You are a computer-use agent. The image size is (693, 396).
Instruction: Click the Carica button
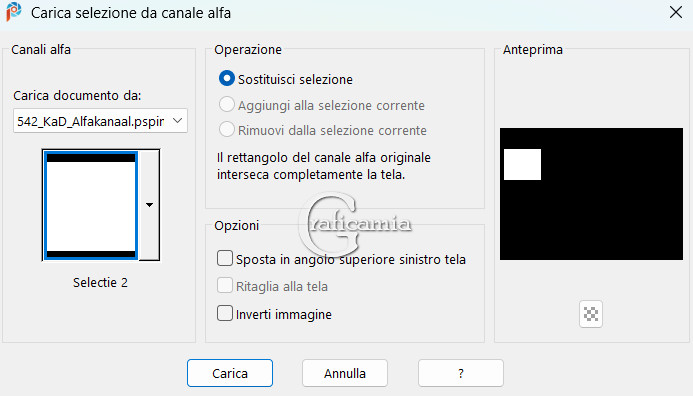[230, 373]
